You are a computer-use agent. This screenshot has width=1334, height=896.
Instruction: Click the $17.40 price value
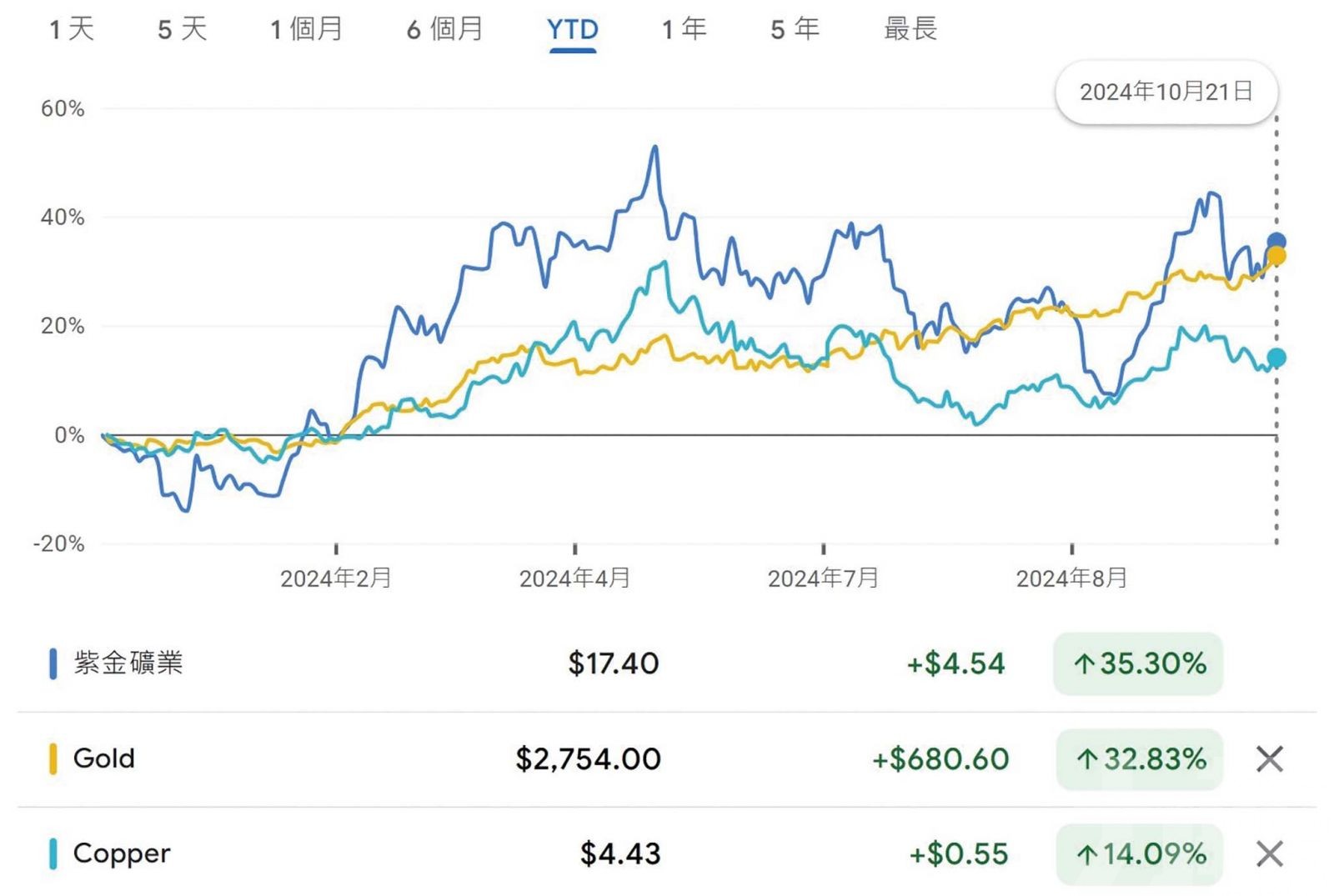pos(614,663)
